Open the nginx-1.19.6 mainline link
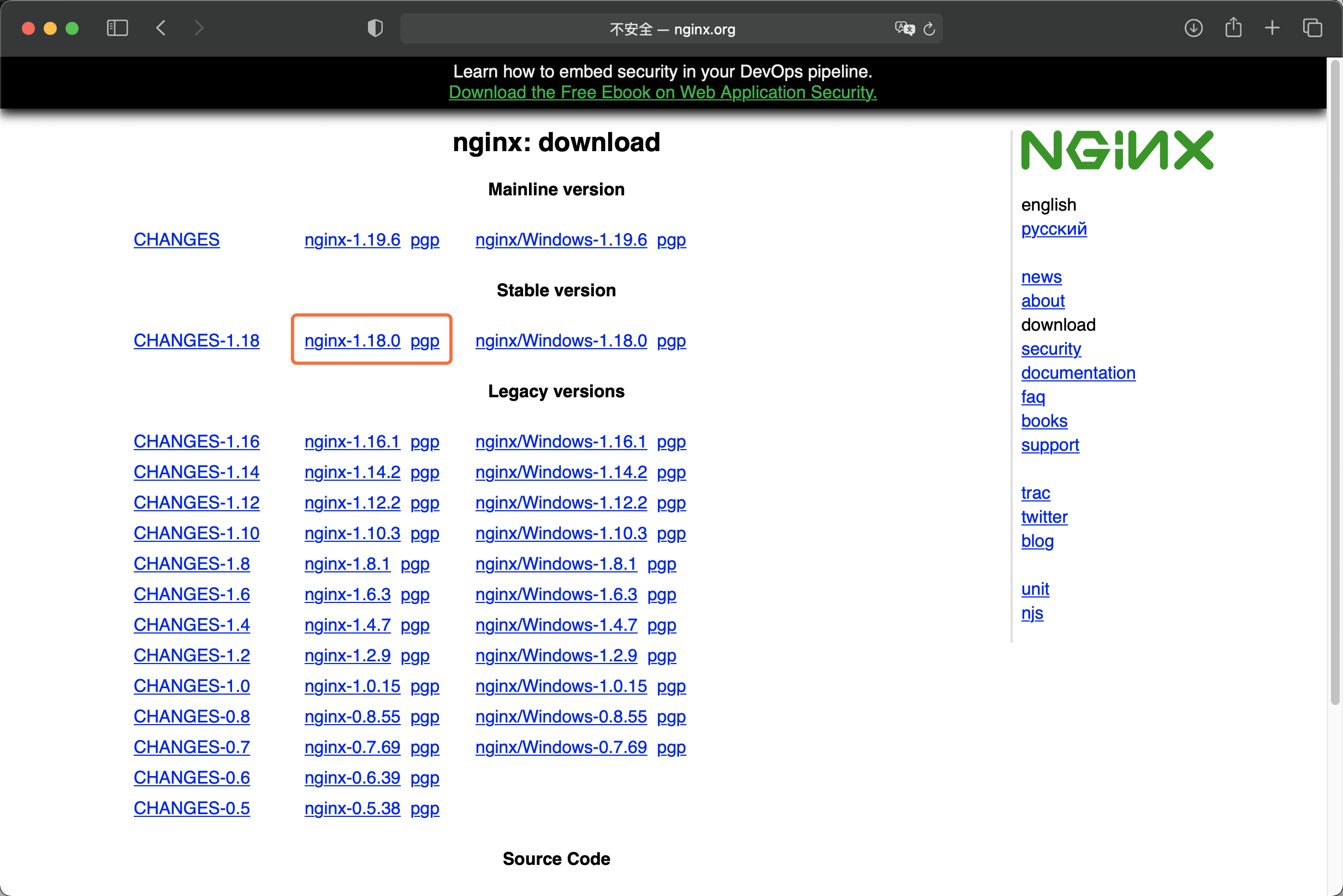 click(352, 240)
